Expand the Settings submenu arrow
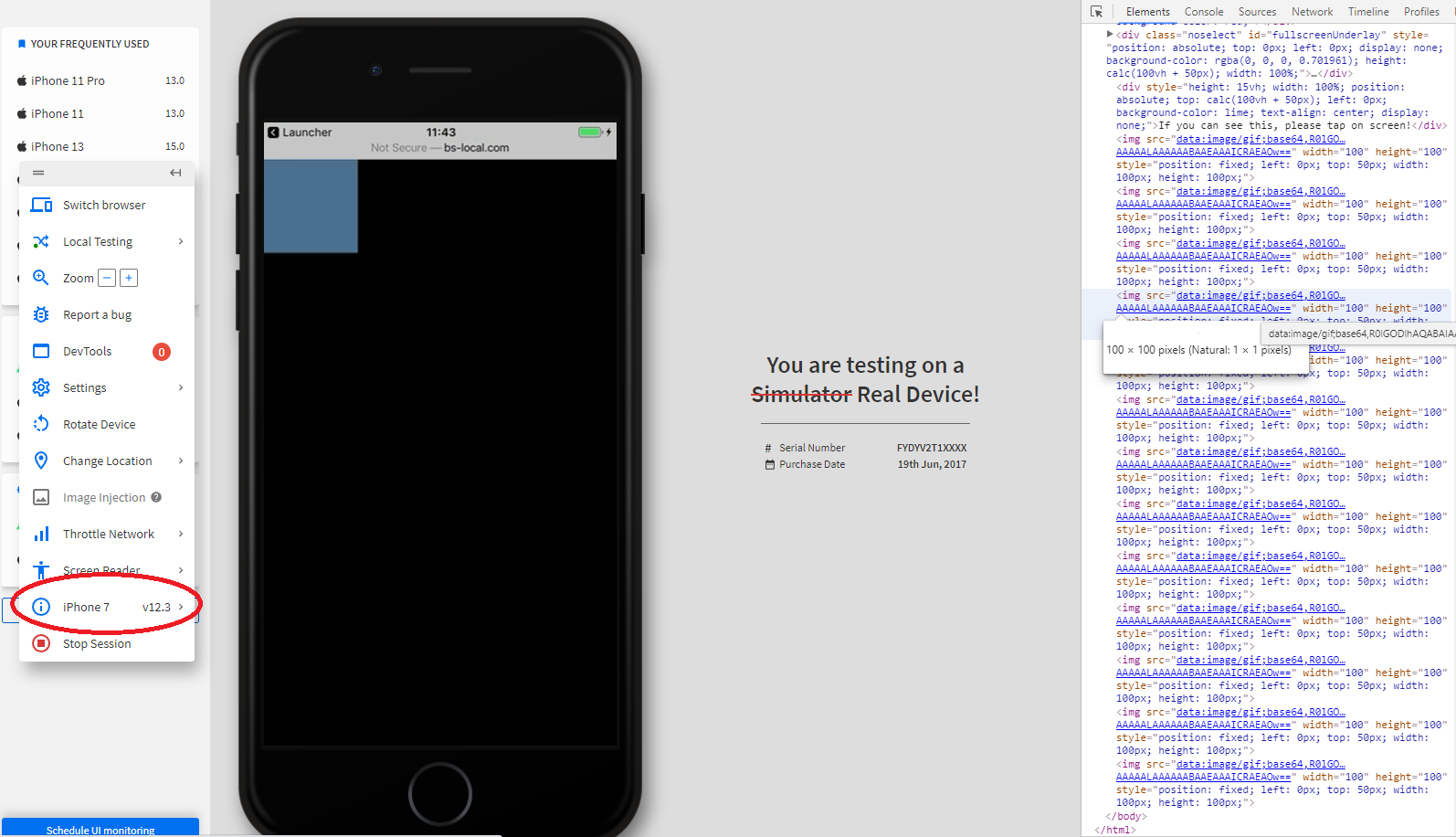The image size is (1456, 837). coord(181,387)
